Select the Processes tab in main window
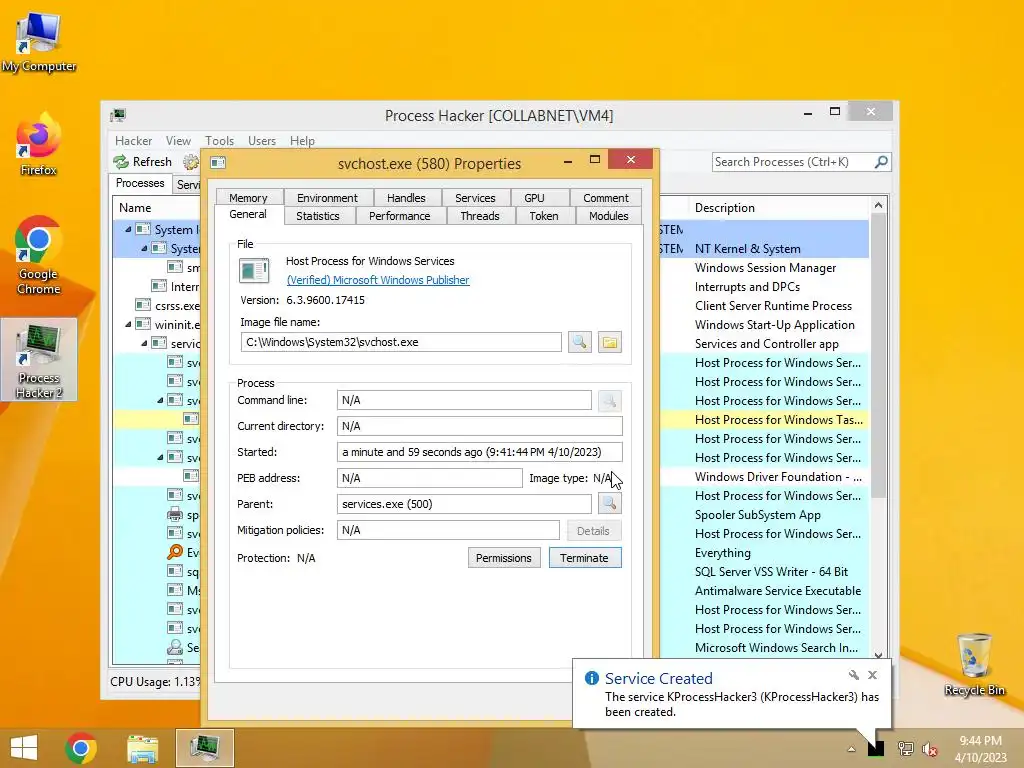The height and width of the screenshot is (768, 1024). [x=140, y=183]
